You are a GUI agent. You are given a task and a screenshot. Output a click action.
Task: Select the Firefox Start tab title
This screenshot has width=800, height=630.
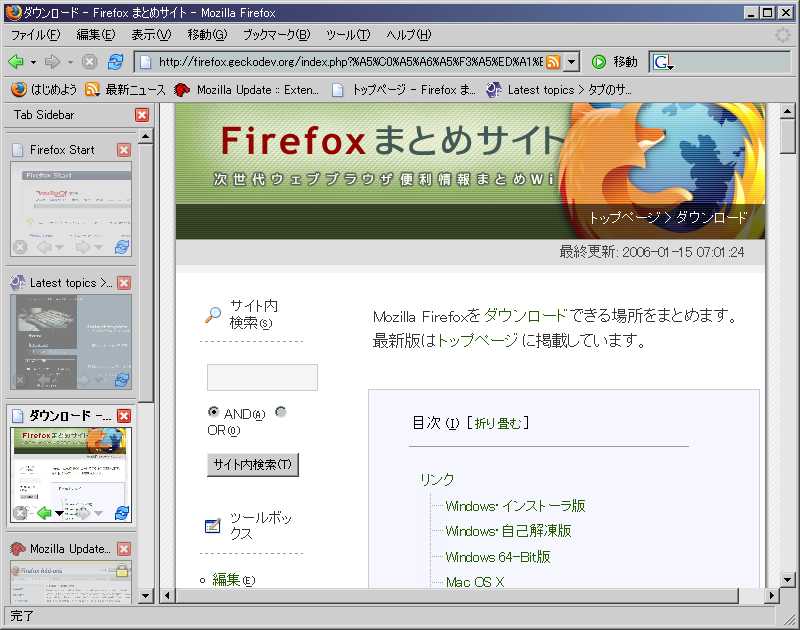click(x=62, y=150)
